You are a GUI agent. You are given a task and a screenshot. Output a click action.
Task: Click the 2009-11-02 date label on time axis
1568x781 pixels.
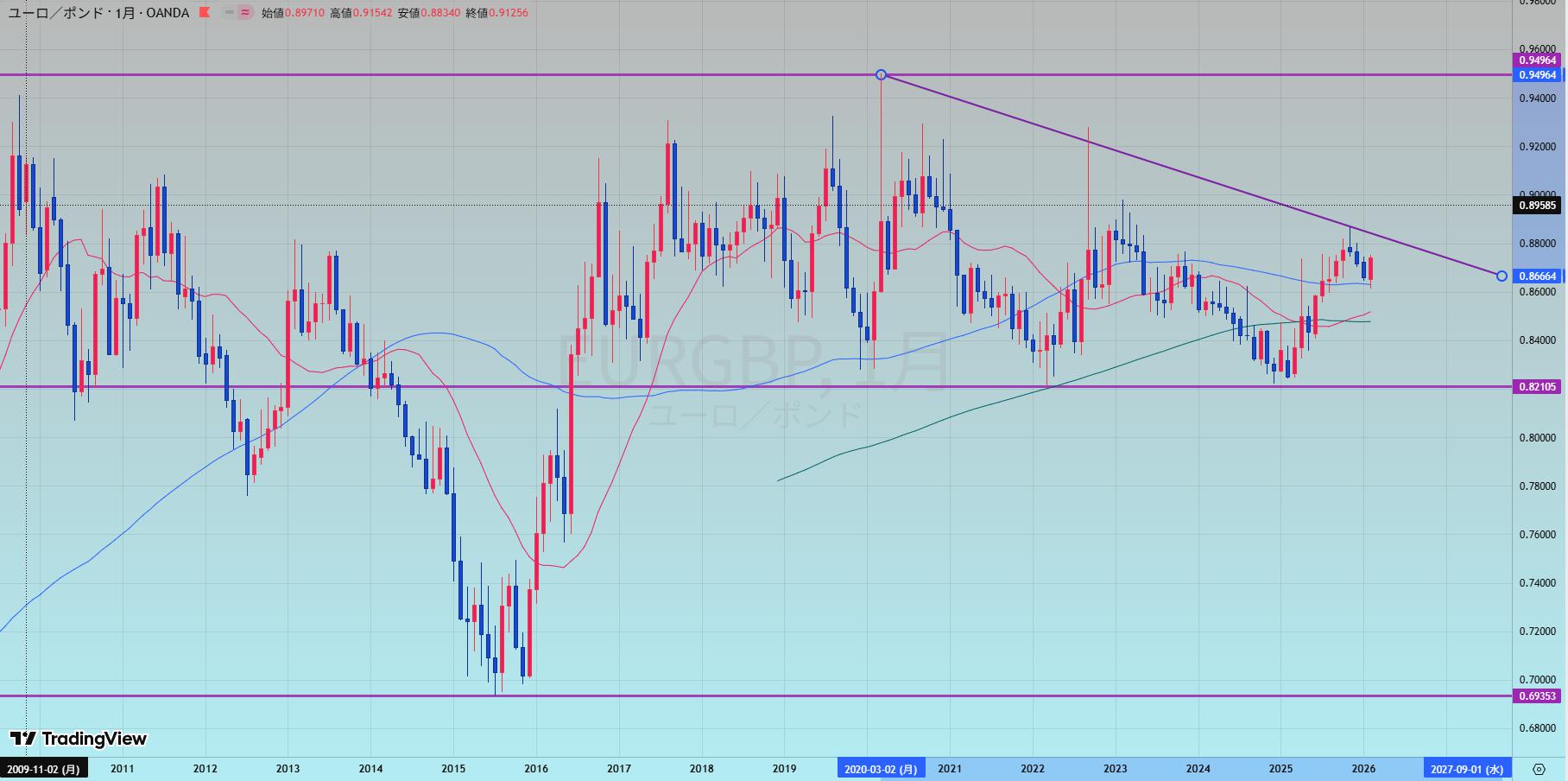point(43,769)
